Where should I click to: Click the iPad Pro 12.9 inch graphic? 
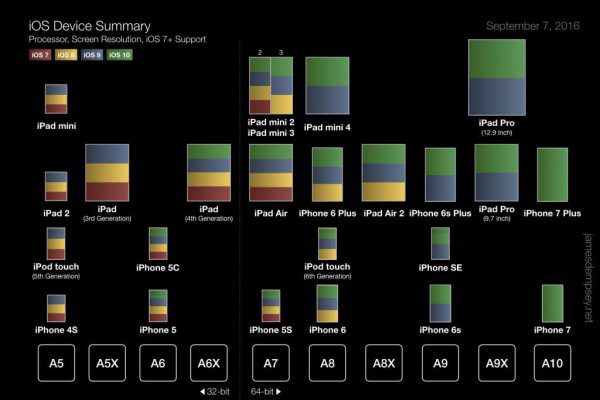click(497, 77)
